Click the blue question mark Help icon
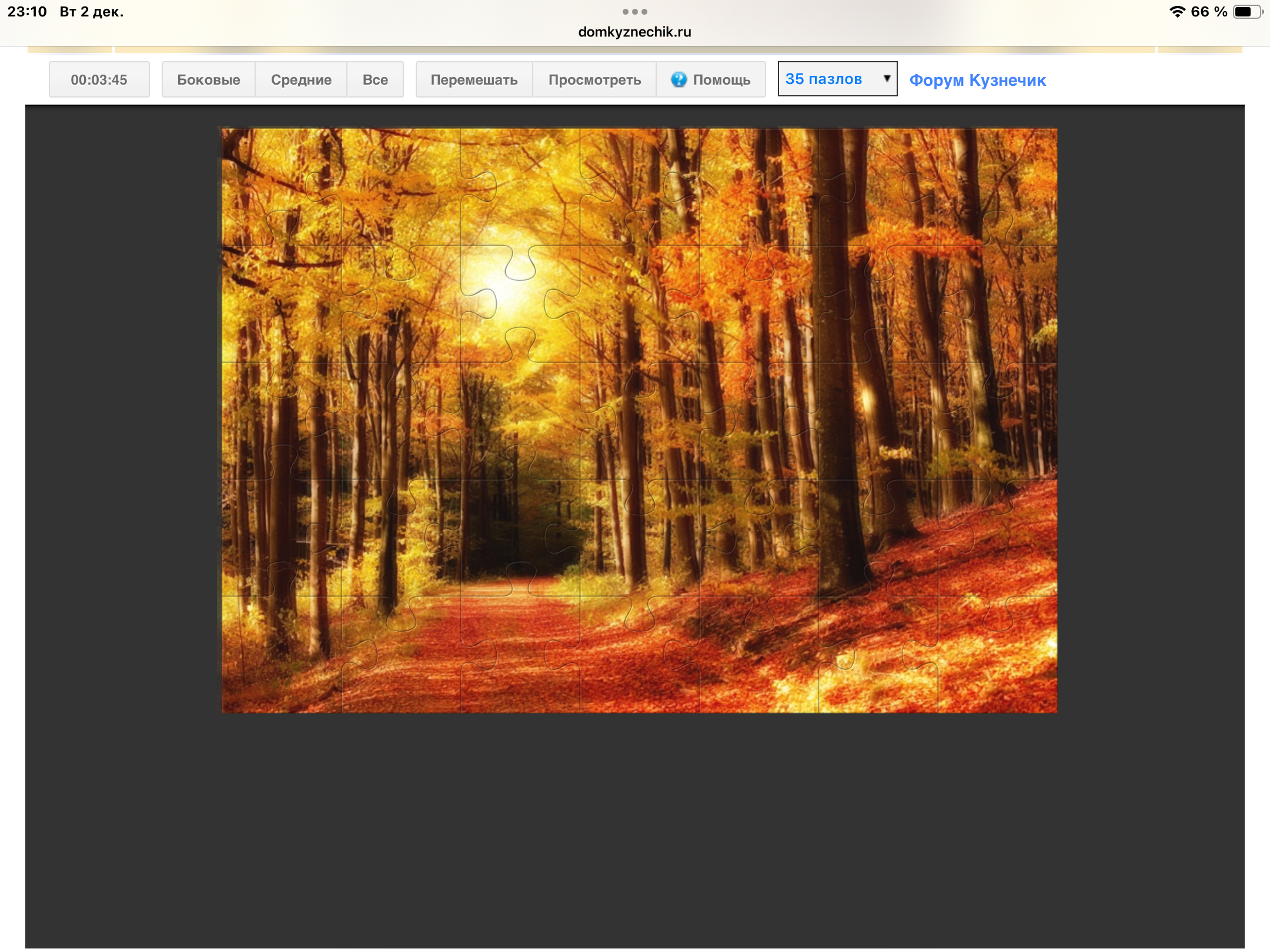The image size is (1270, 952). click(679, 79)
